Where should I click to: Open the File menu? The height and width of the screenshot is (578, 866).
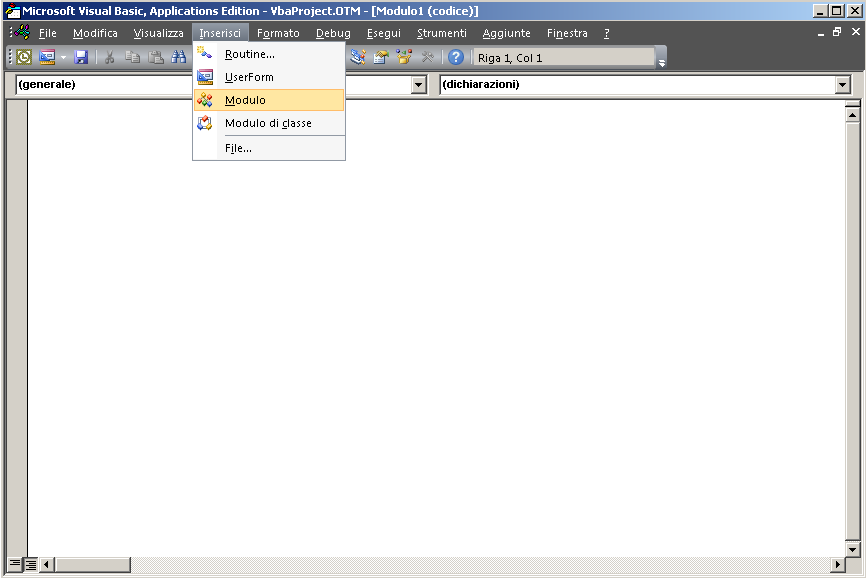(47, 33)
